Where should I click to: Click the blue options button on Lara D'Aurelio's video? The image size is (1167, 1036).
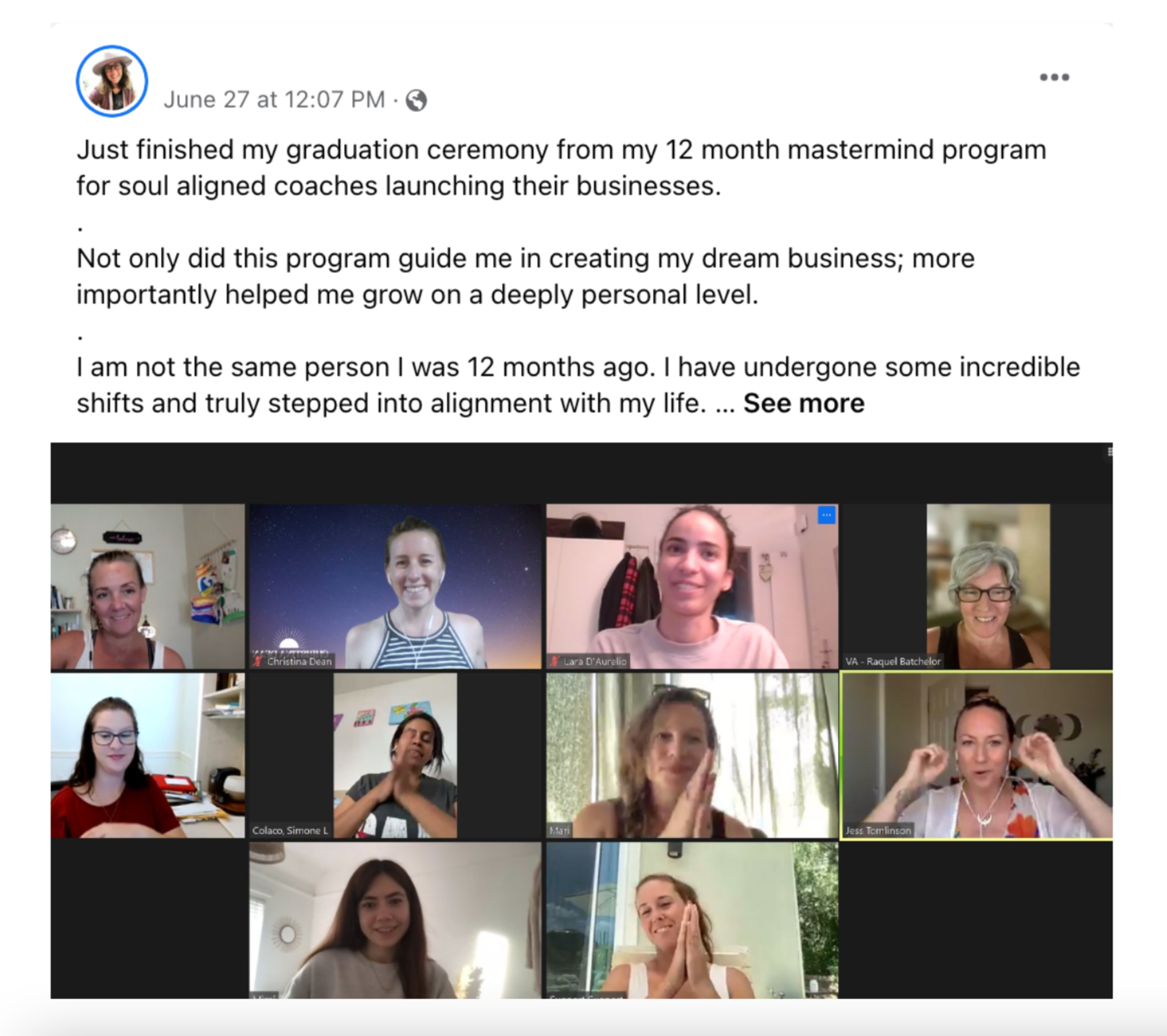click(827, 515)
